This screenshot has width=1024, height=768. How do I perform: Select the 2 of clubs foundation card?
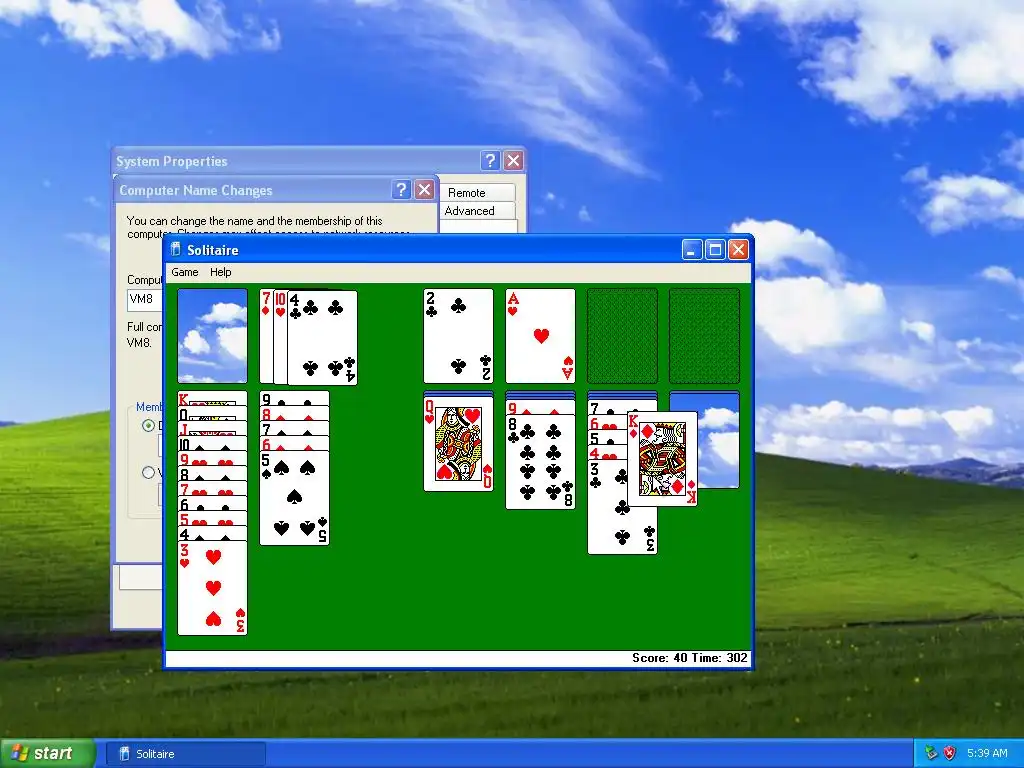pyautogui.click(x=458, y=336)
